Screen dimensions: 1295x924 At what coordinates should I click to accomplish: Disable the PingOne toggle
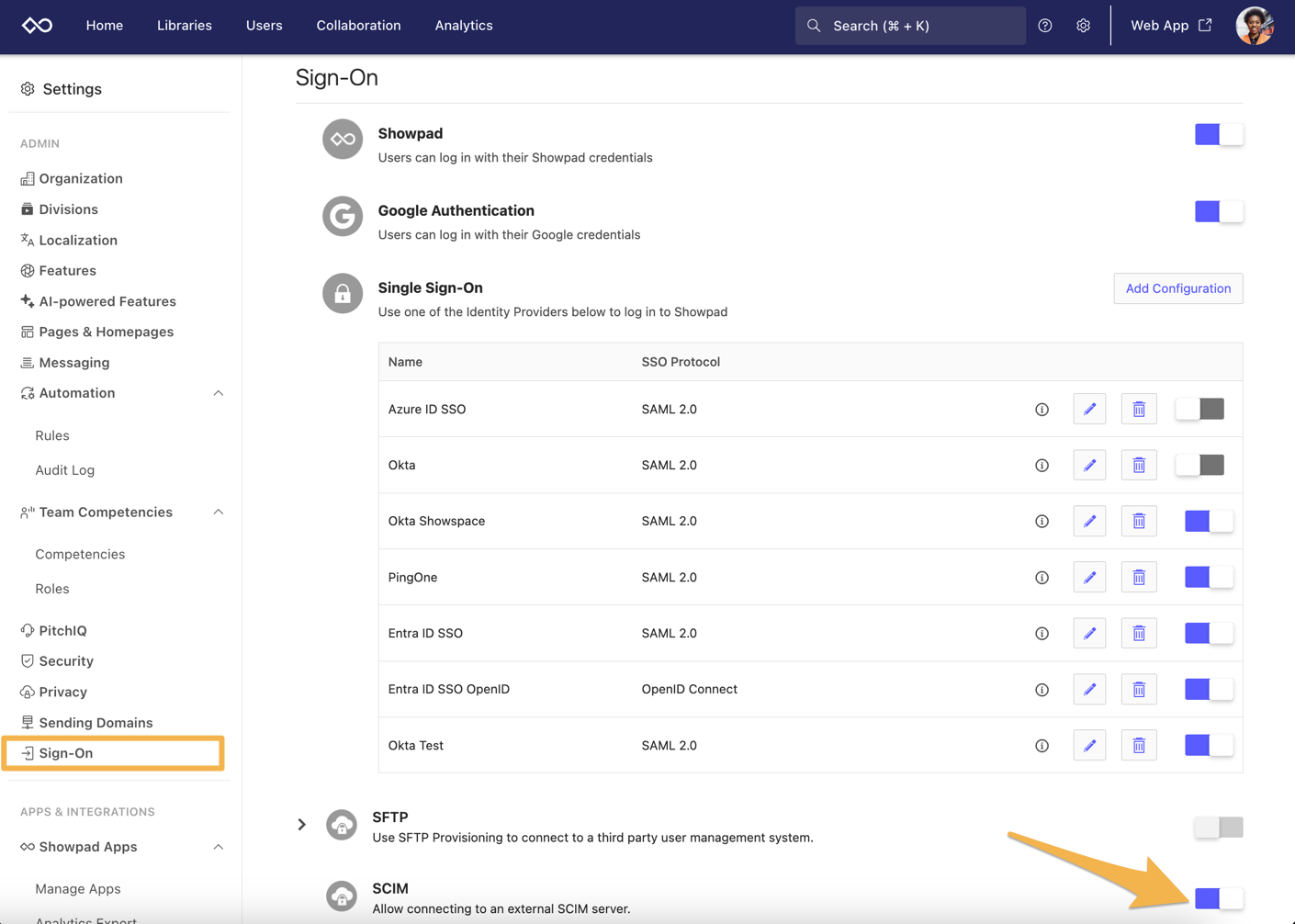[1209, 578]
